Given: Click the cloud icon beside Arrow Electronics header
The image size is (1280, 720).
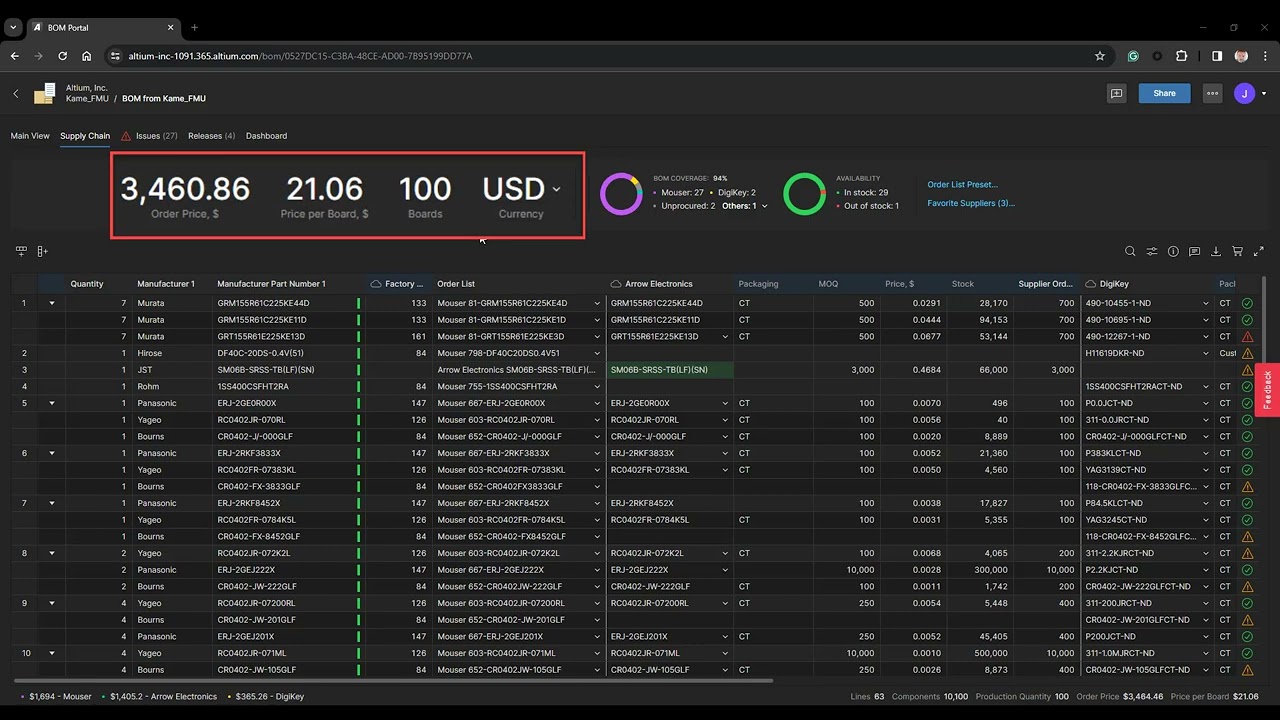Looking at the screenshot, I should pyautogui.click(x=616, y=284).
